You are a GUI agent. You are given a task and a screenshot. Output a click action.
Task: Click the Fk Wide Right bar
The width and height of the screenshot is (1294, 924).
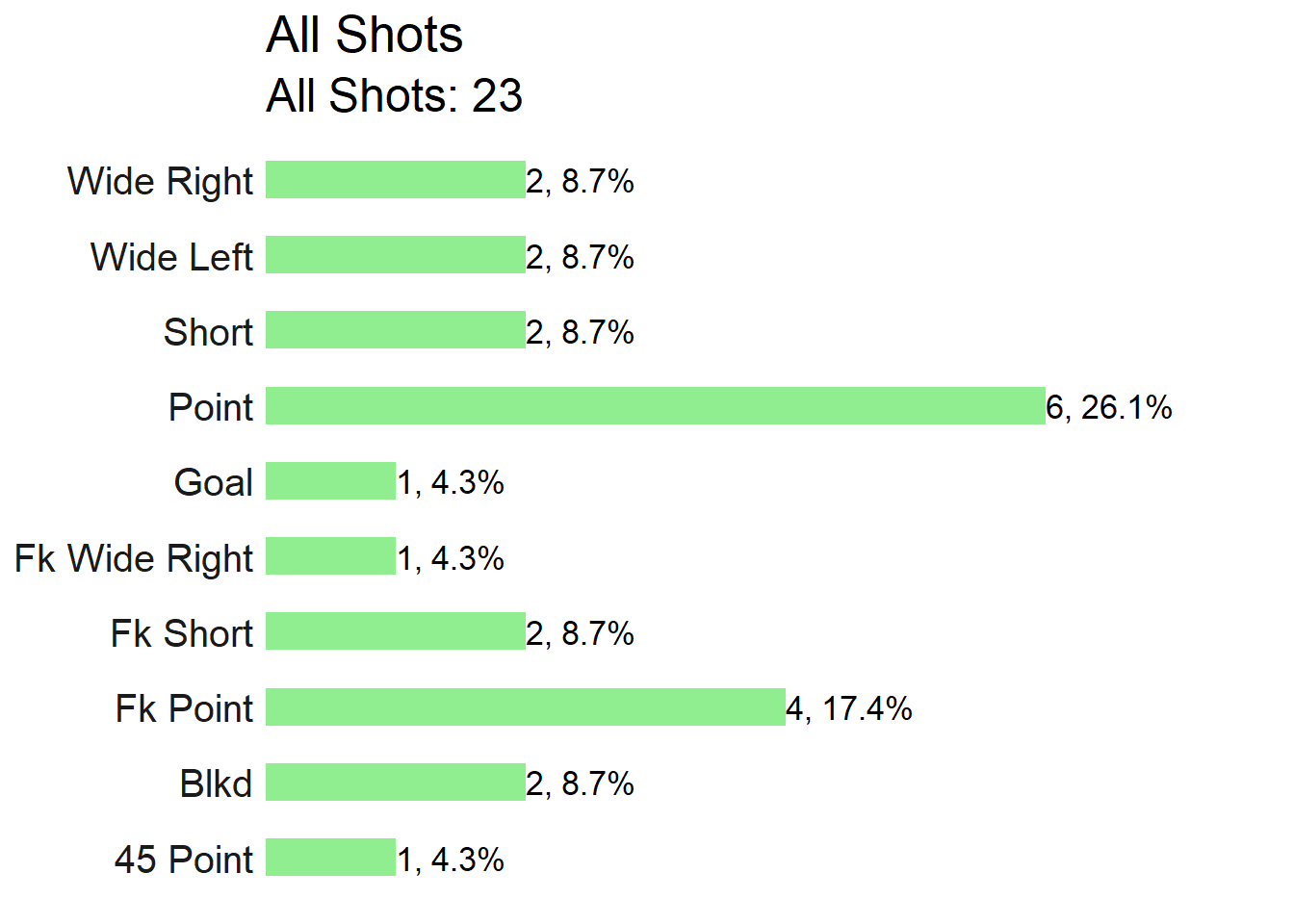[330, 556]
